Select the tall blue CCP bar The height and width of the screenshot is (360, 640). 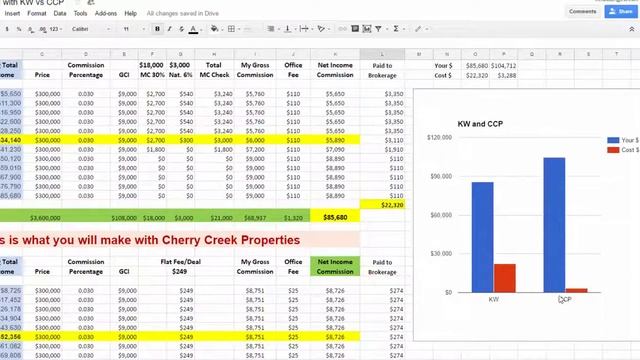tap(554, 225)
